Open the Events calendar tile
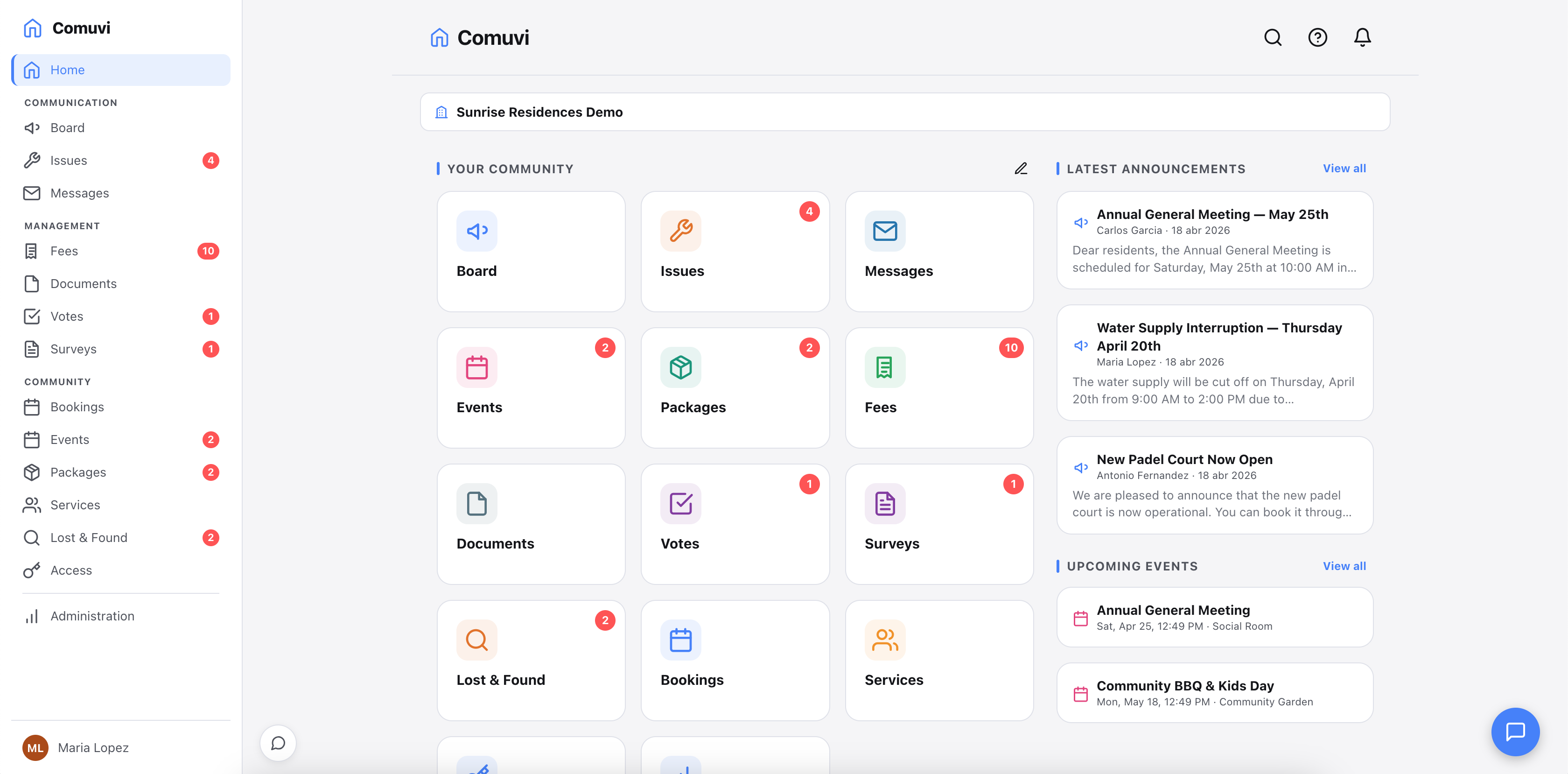 tap(531, 388)
